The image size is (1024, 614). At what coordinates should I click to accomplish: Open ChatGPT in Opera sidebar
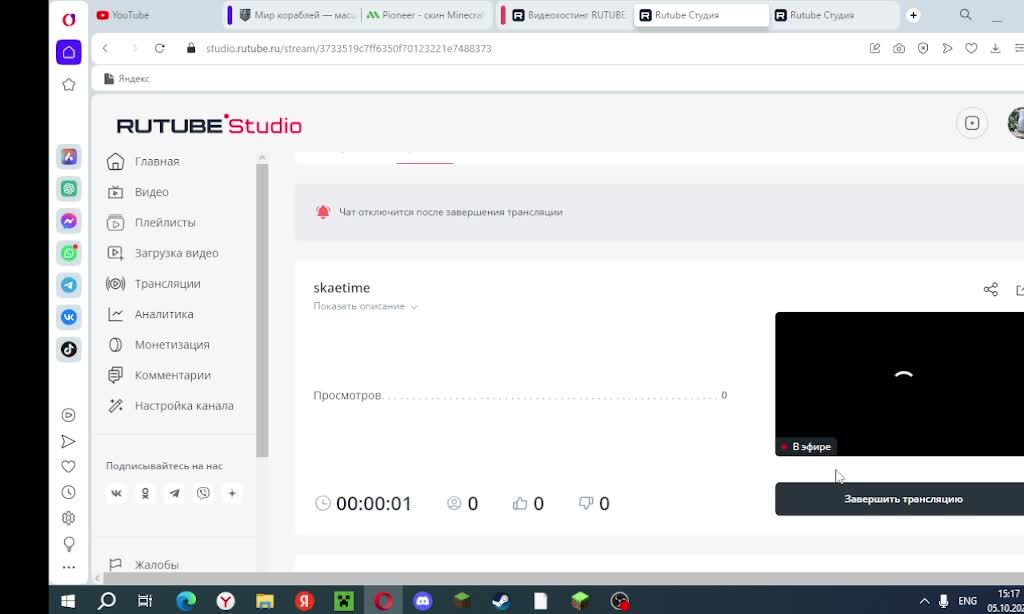[x=69, y=189]
